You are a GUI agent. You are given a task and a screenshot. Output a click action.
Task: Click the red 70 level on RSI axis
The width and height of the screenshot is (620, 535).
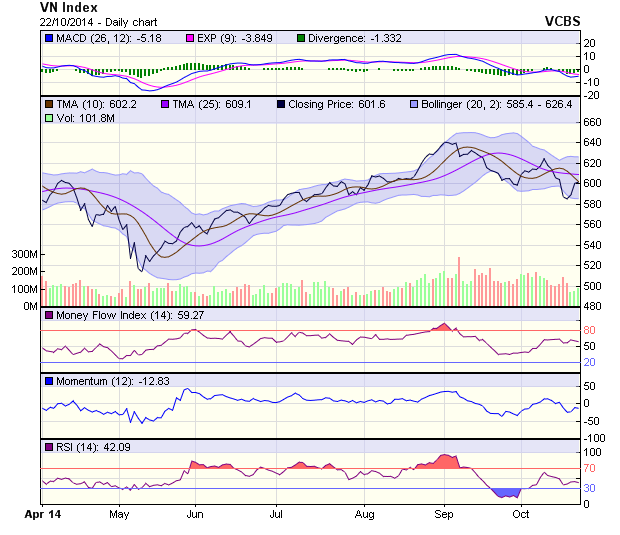[x=590, y=468]
